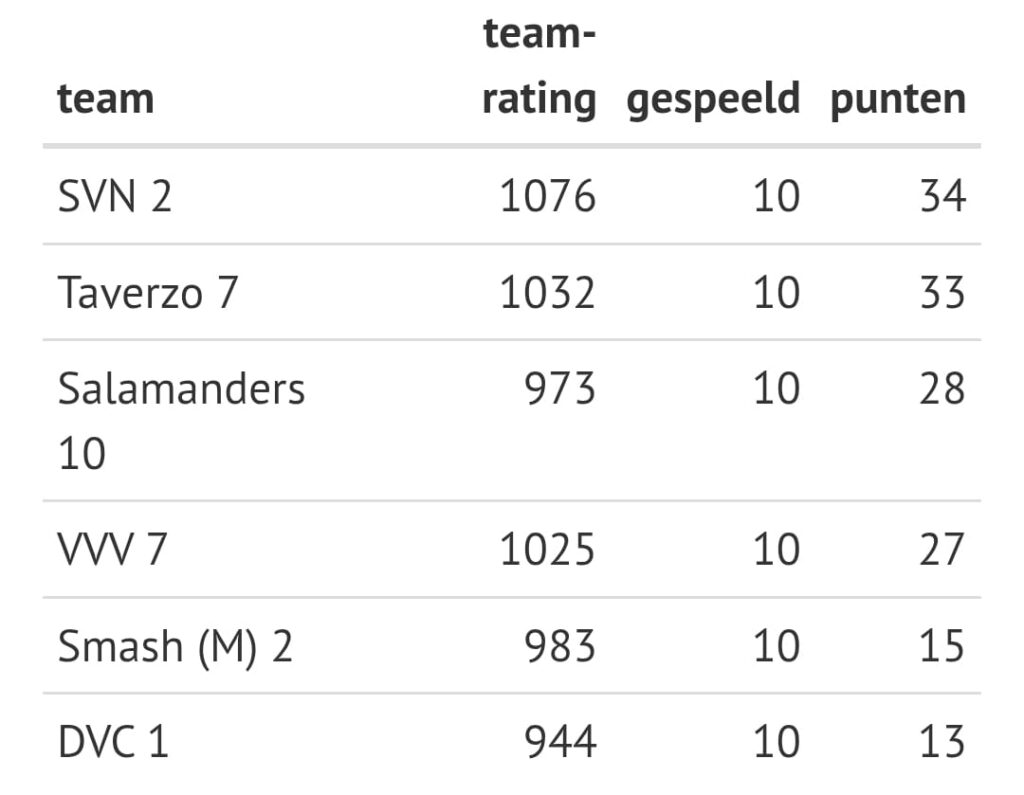Sort by the "team-rating" column header

pos(539,68)
